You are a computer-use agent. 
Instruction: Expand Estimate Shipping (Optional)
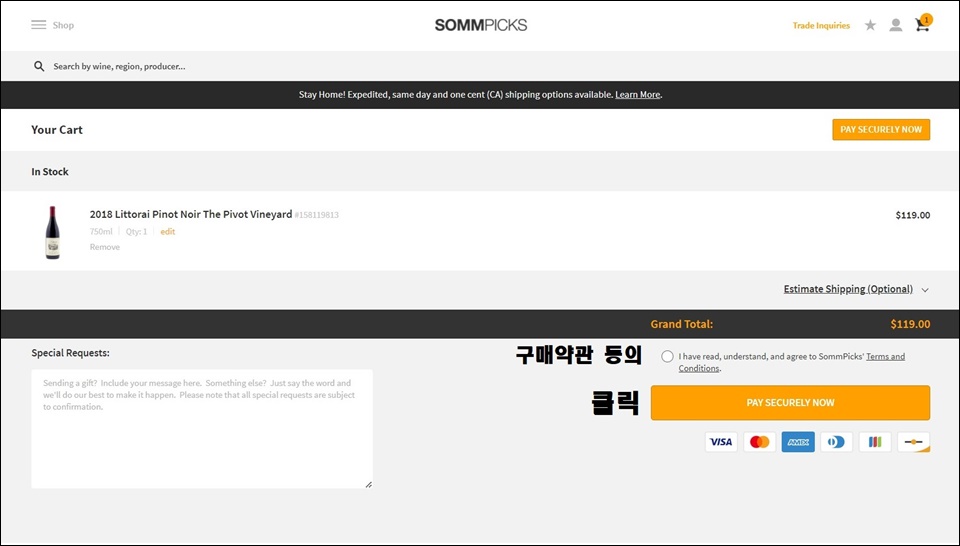[x=848, y=289]
